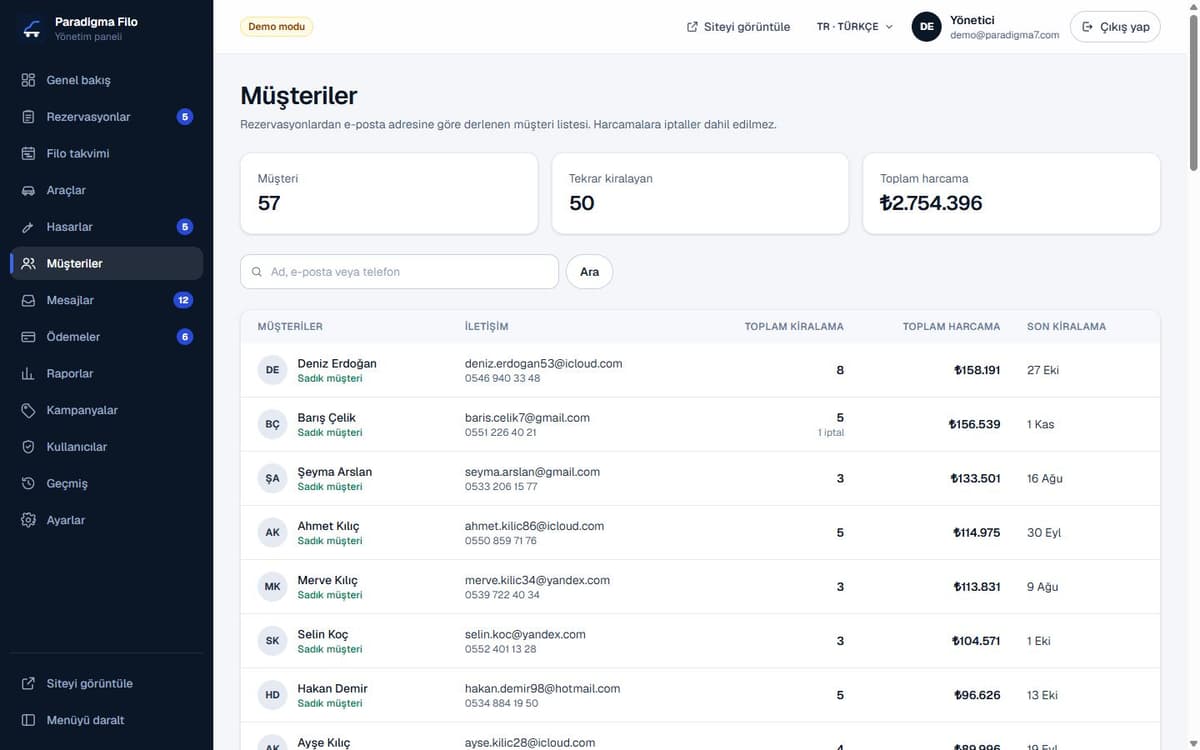Open the Müşteriler menu item
The height and width of the screenshot is (750, 1200).
tap(107, 264)
